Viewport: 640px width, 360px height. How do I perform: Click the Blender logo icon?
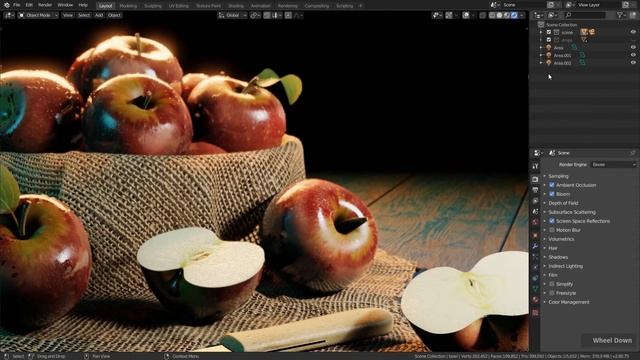7,5
